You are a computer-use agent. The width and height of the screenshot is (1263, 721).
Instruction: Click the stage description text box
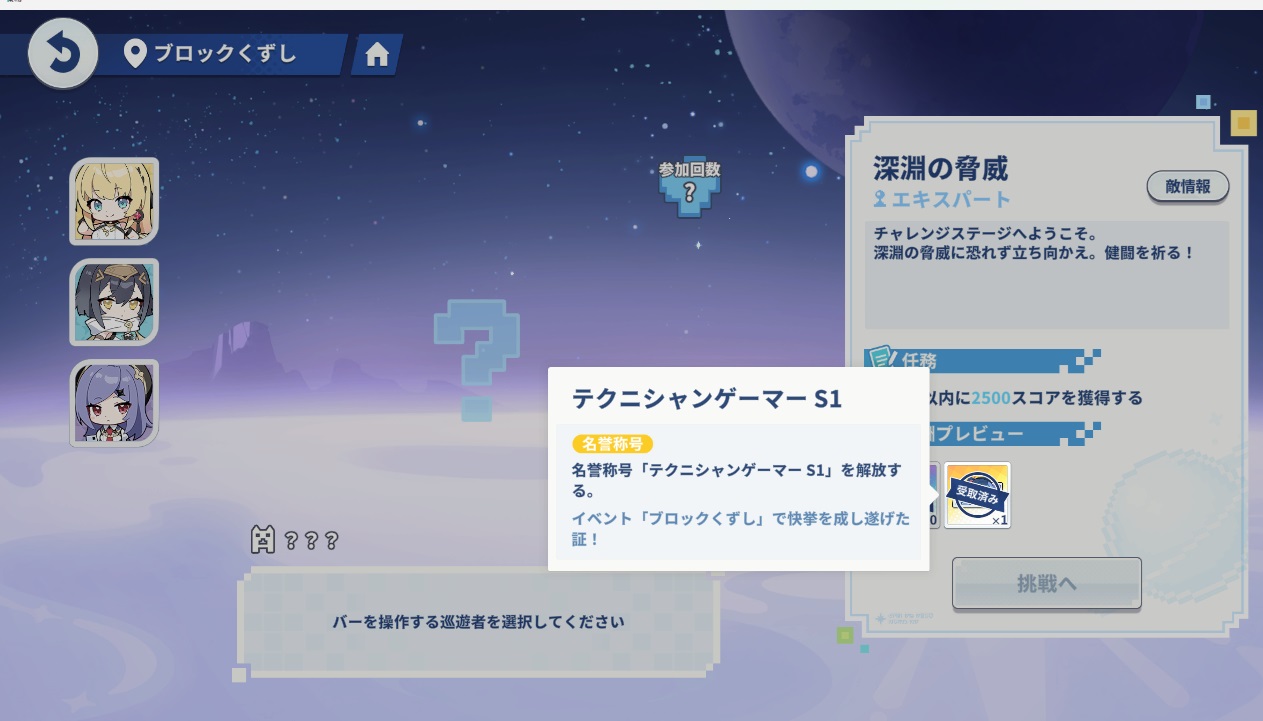[x=1046, y=275]
